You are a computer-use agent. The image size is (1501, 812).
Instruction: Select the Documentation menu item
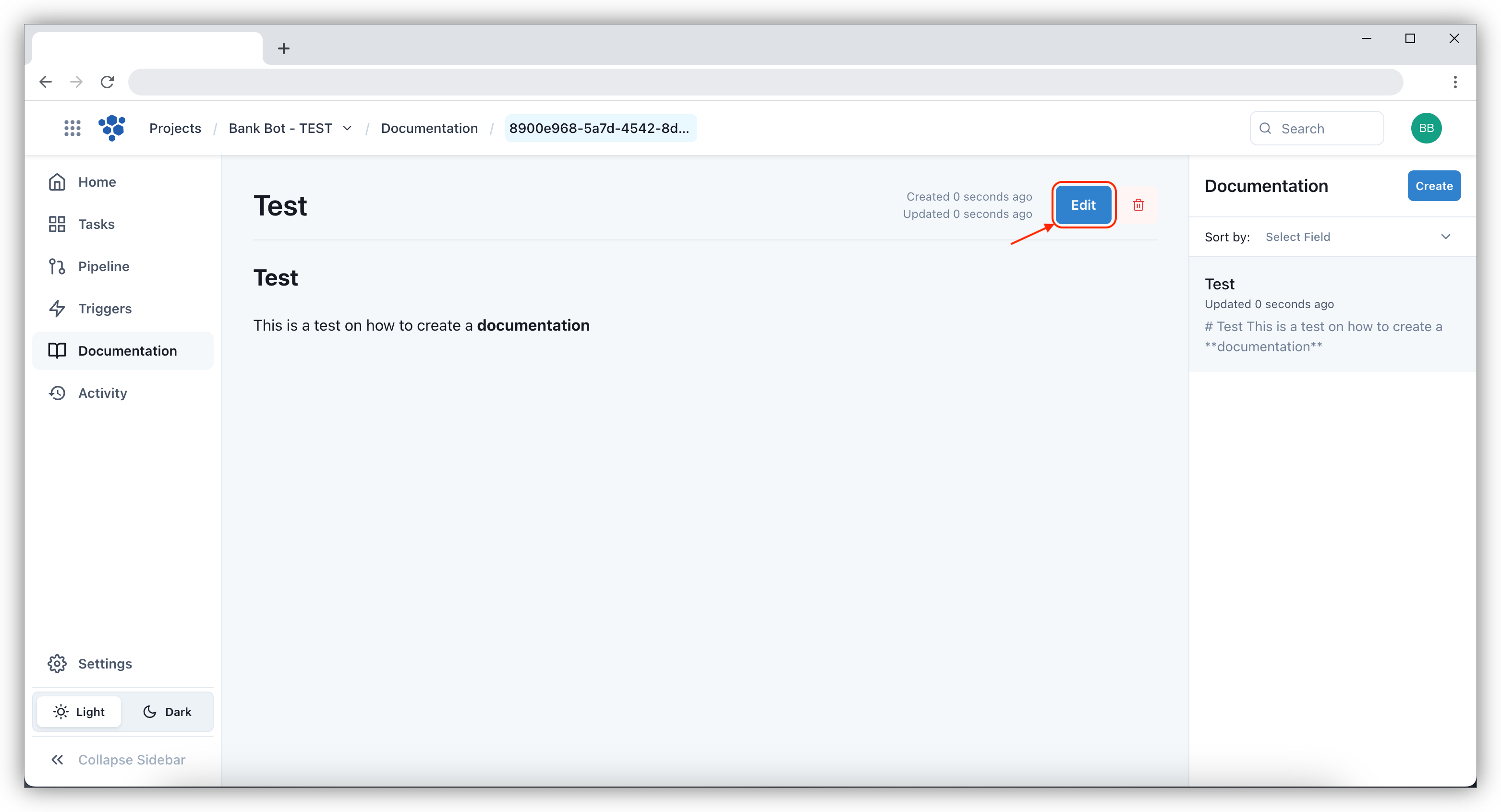point(127,350)
